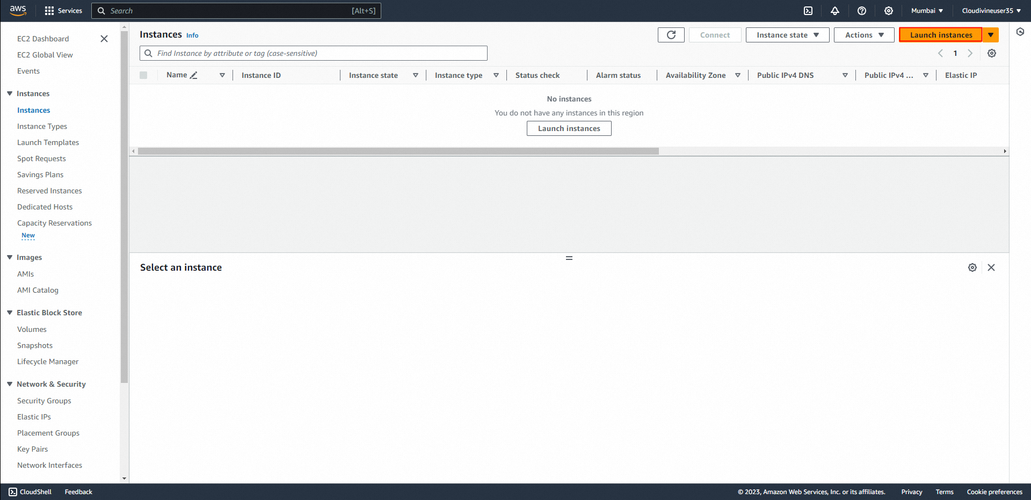Go to next page of instances
This screenshot has width=1031, height=500.
point(970,53)
